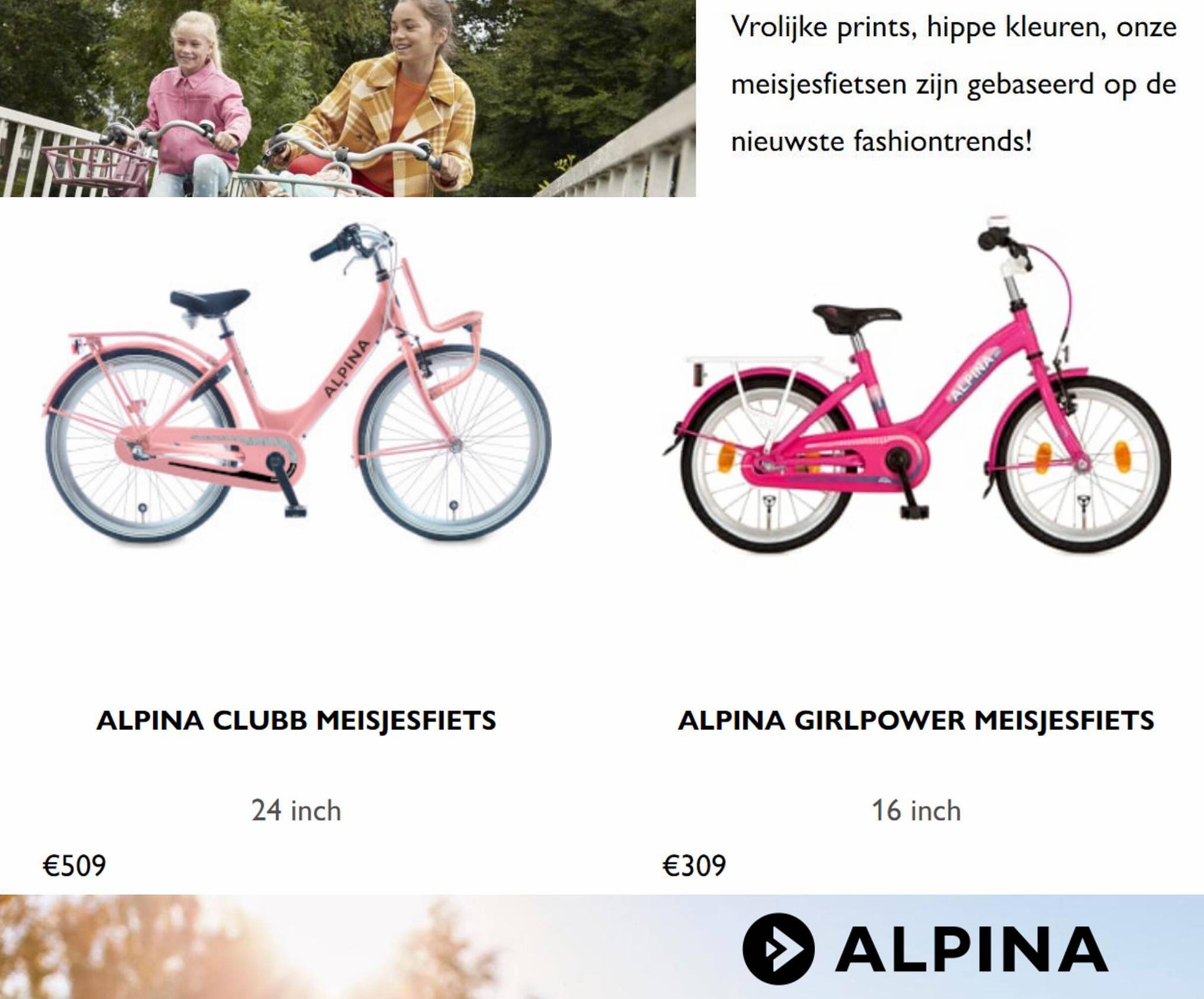Click the €509 price
The image size is (1204, 999).
(74, 866)
